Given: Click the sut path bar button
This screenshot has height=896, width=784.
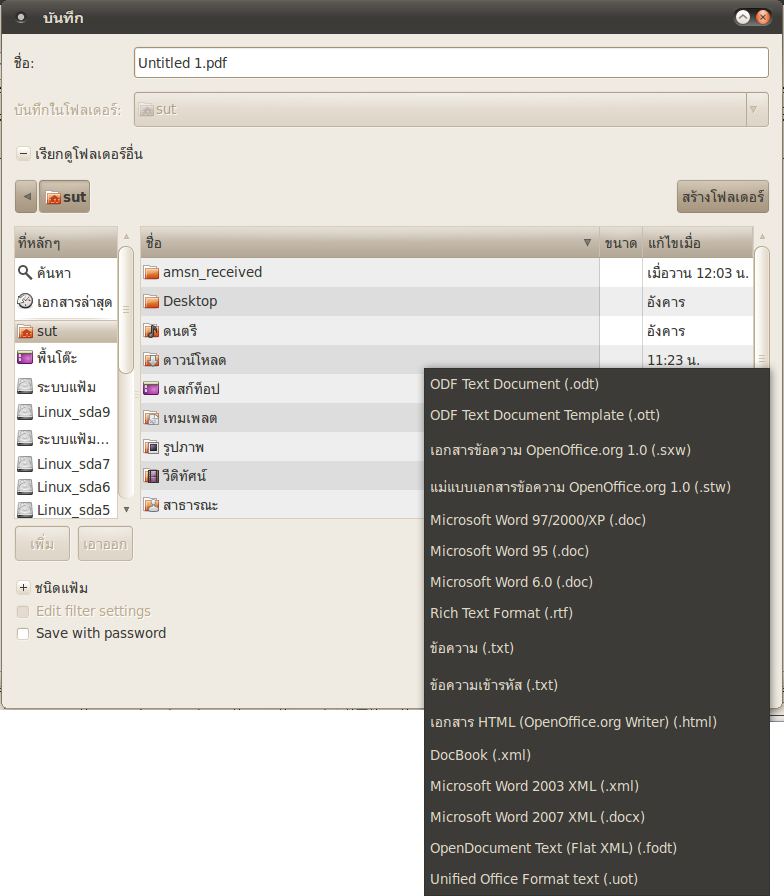Looking at the screenshot, I should (65, 197).
